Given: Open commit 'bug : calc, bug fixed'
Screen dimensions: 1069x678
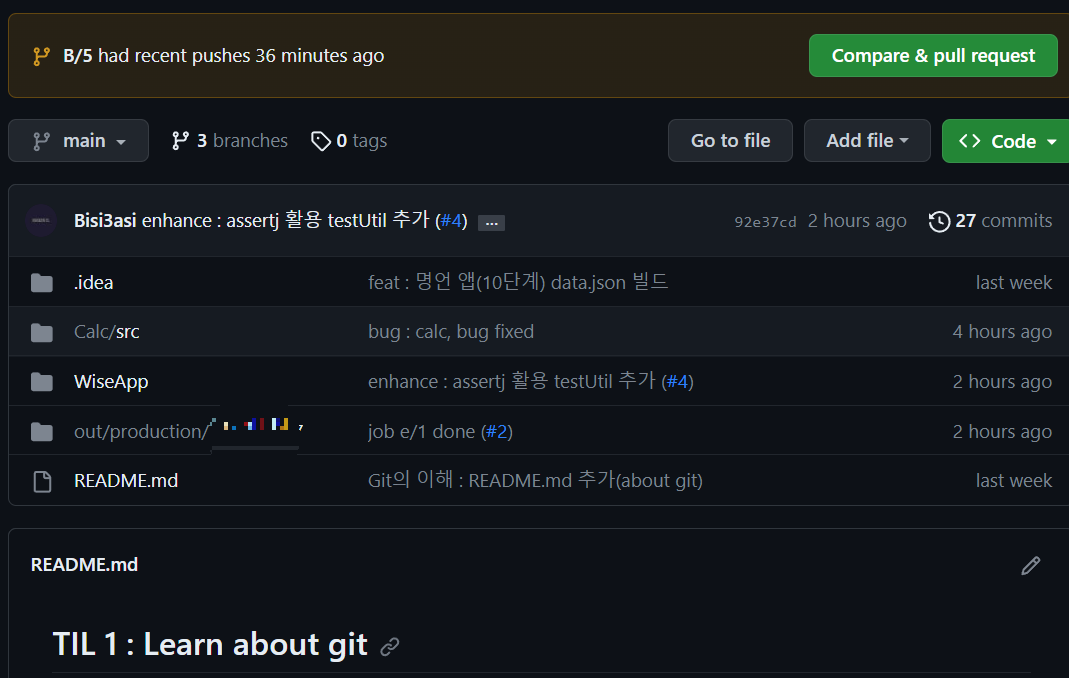Looking at the screenshot, I should [x=451, y=331].
